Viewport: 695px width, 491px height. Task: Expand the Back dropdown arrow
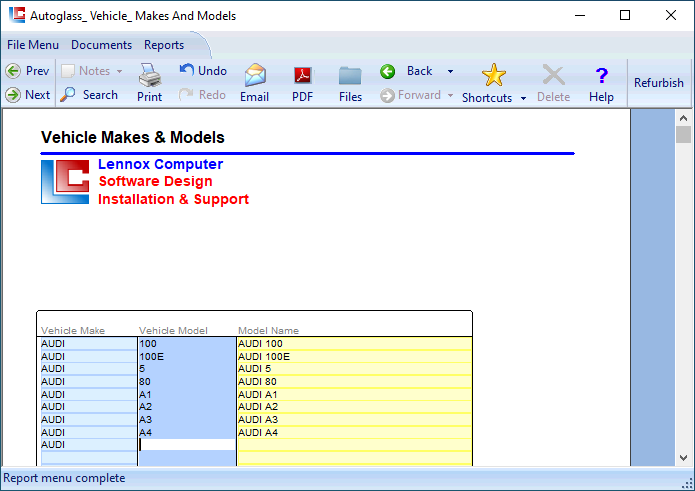(x=450, y=72)
